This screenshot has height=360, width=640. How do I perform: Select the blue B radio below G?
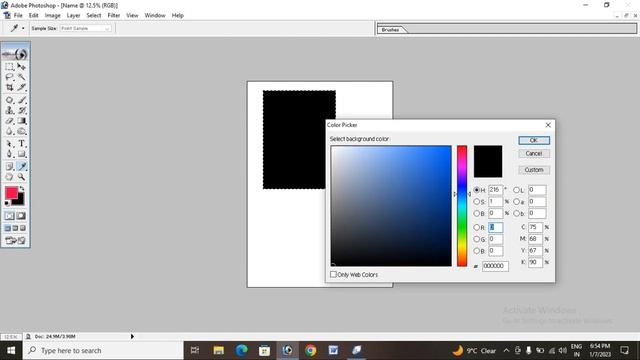476,251
